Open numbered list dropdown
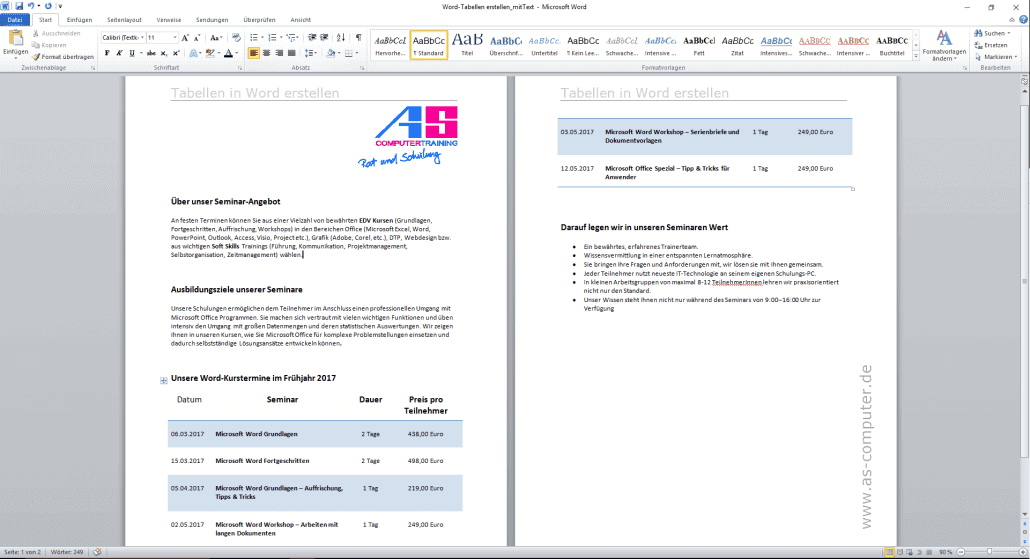The image size is (1030, 559). 281,37
